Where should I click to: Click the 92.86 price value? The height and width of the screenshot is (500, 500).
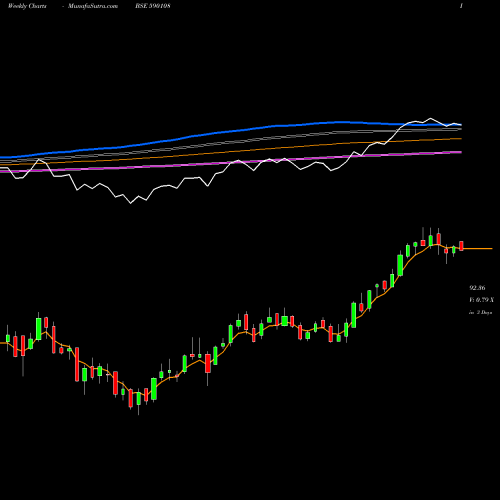click(x=477, y=288)
